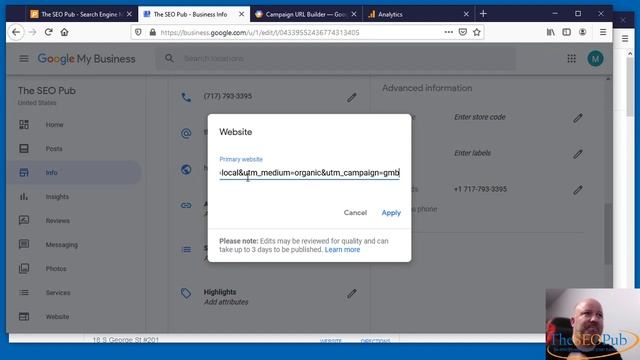Open Reviews in the sidebar
The height and width of the screenshot is (360, 640).
[x=58, y=221]
